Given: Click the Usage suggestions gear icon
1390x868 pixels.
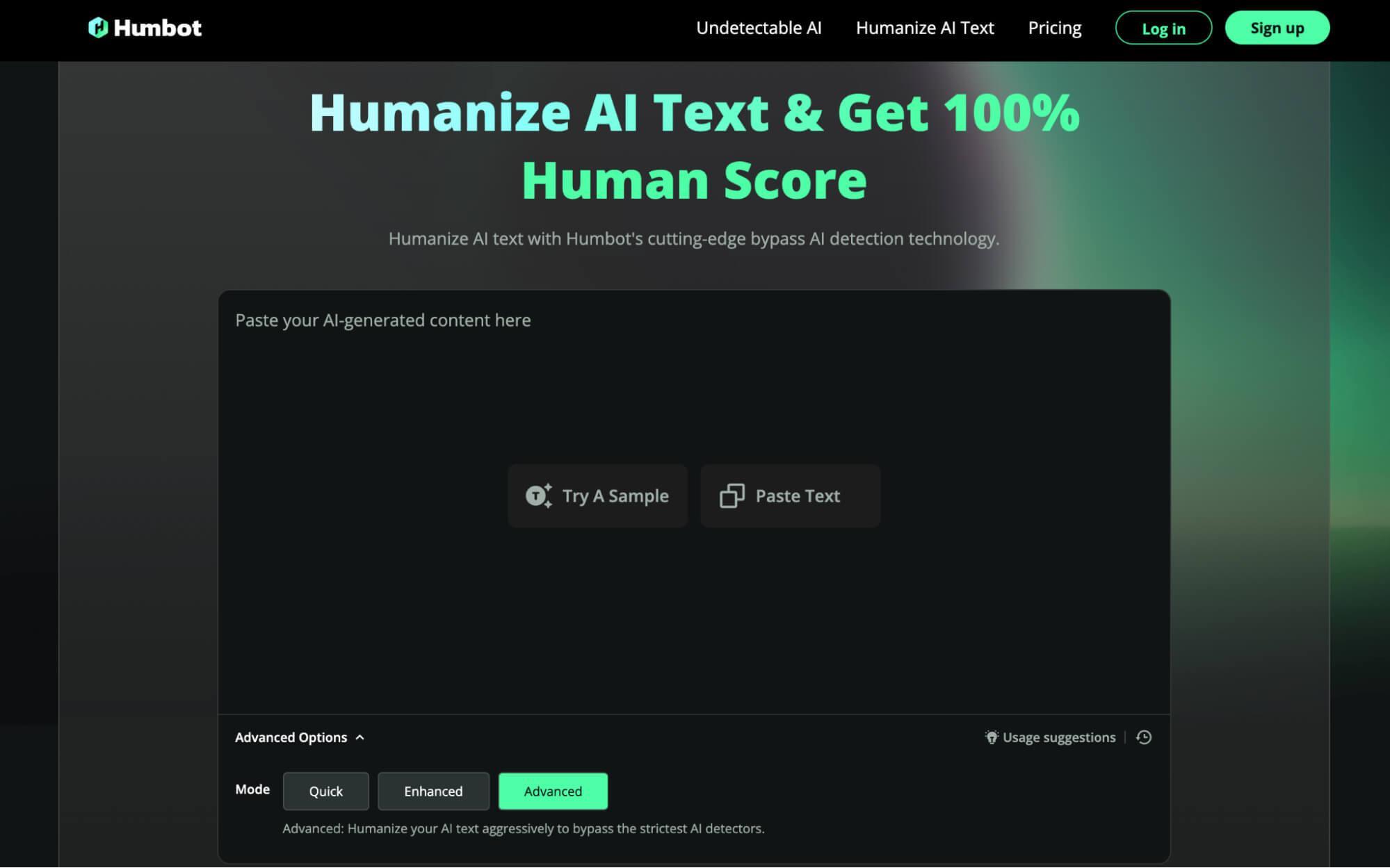Looking at the screenshot, I should click(991, 737).
